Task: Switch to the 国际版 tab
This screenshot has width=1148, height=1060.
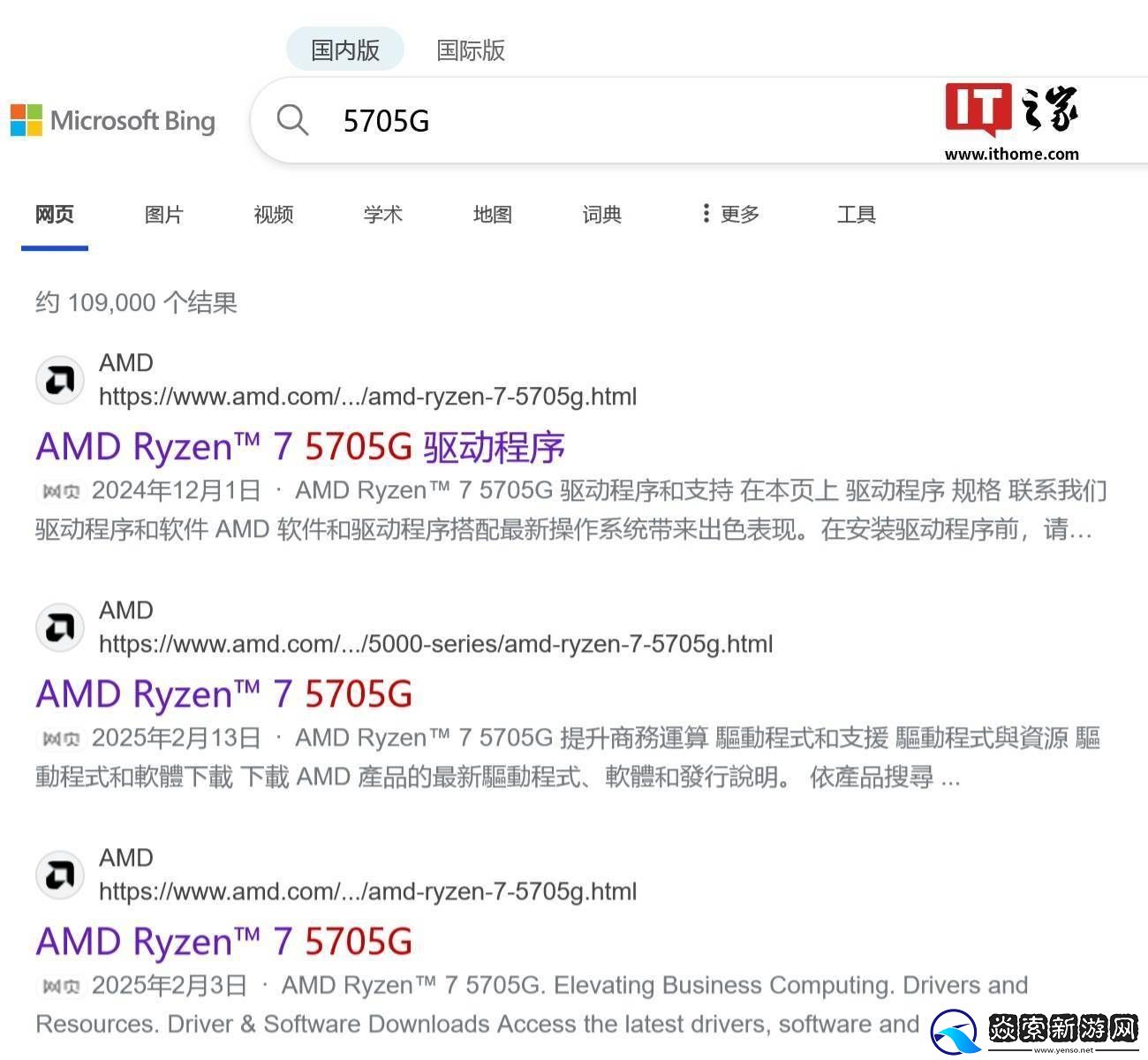Action: 472,50
